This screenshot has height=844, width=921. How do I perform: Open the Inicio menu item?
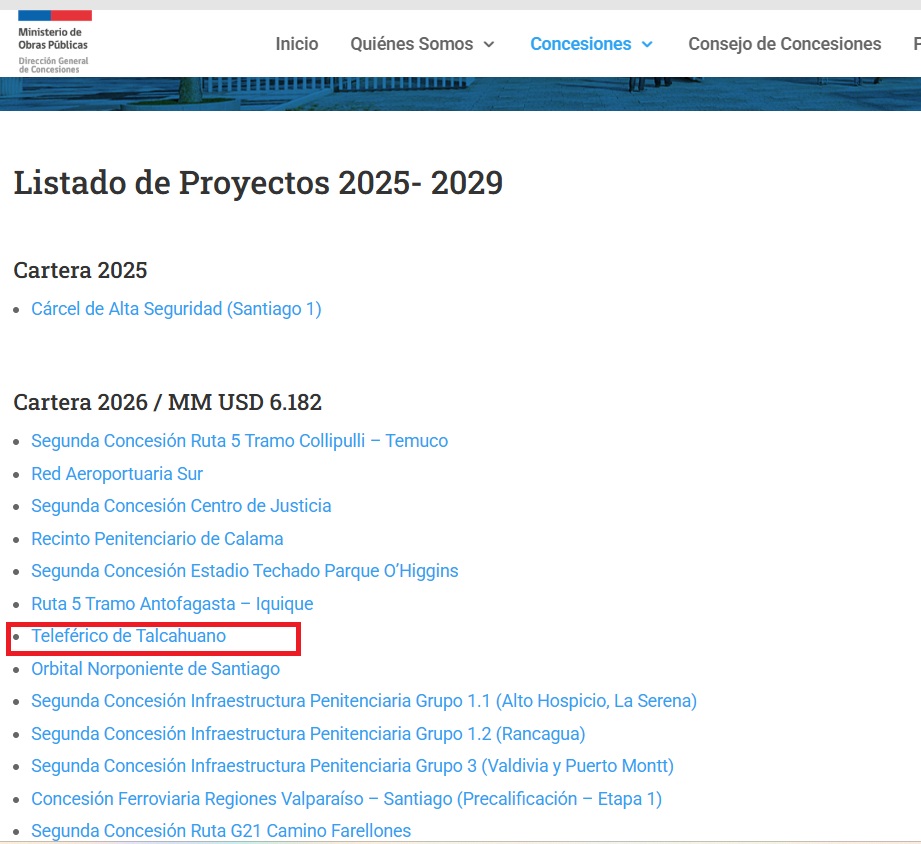(297, 44)
